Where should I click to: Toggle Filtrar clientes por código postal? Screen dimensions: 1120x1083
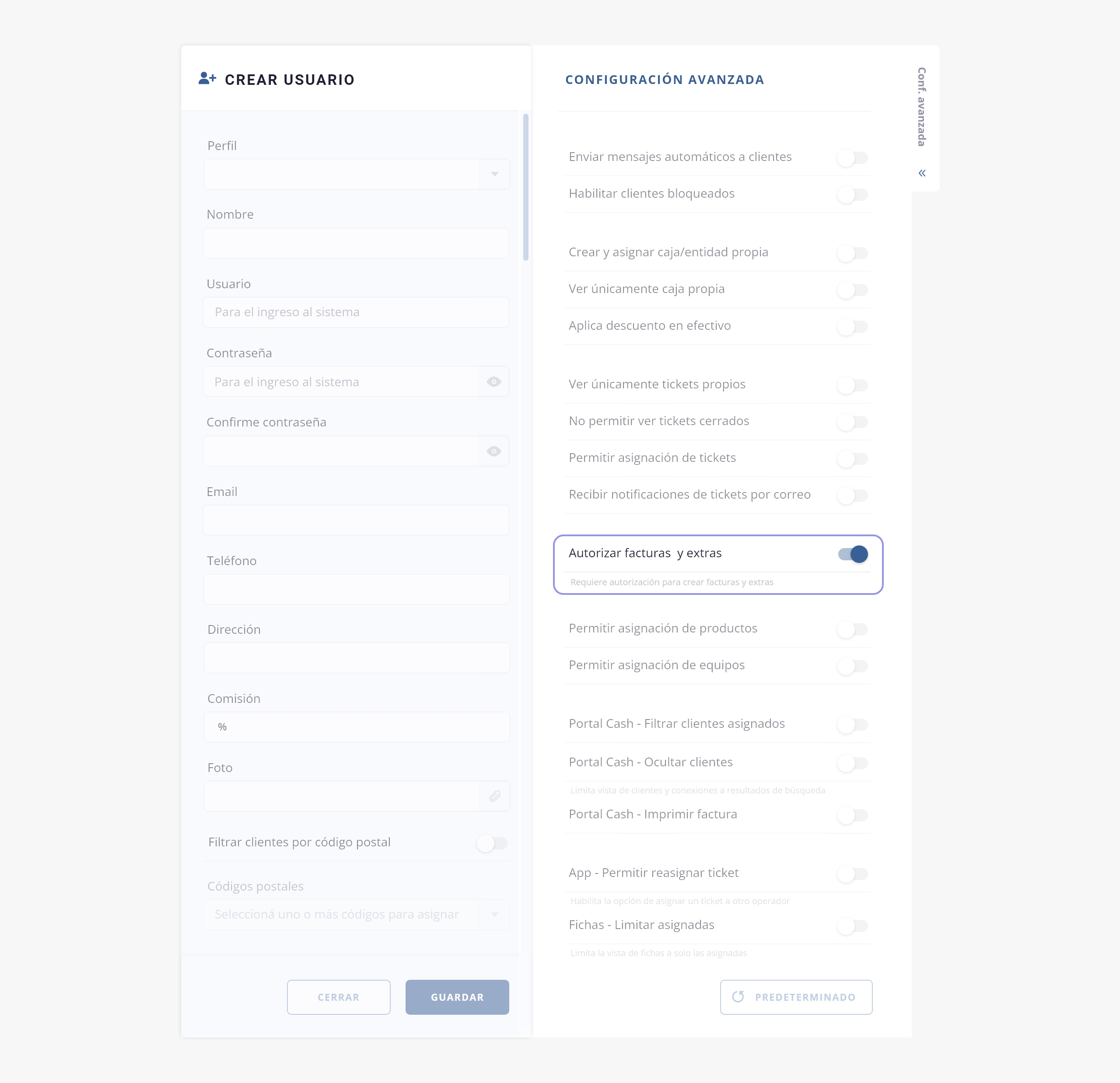pyautogui.click(x=492, y=843)
